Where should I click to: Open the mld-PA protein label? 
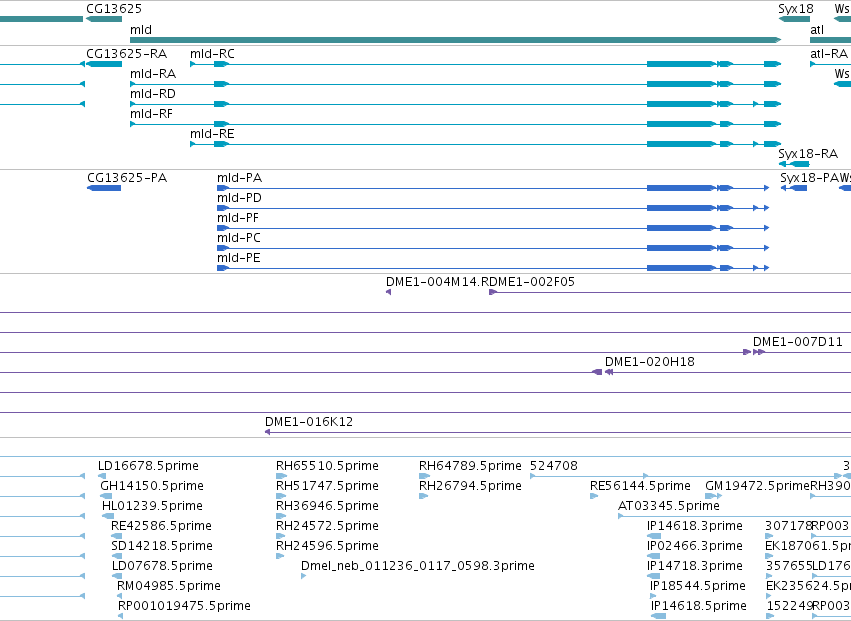pos(239,178)
